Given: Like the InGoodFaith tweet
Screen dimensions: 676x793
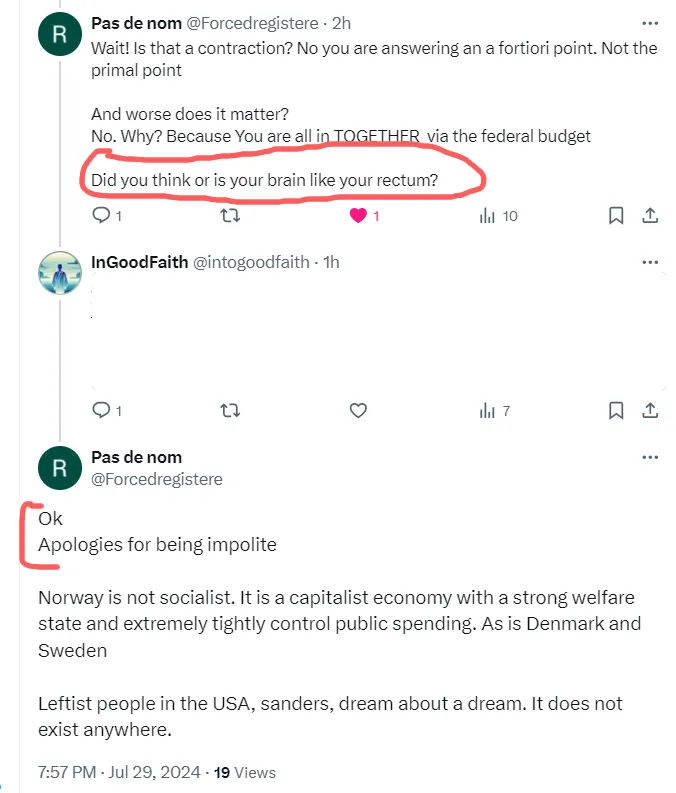Looking at the screenshot, I should pos(358,410).
